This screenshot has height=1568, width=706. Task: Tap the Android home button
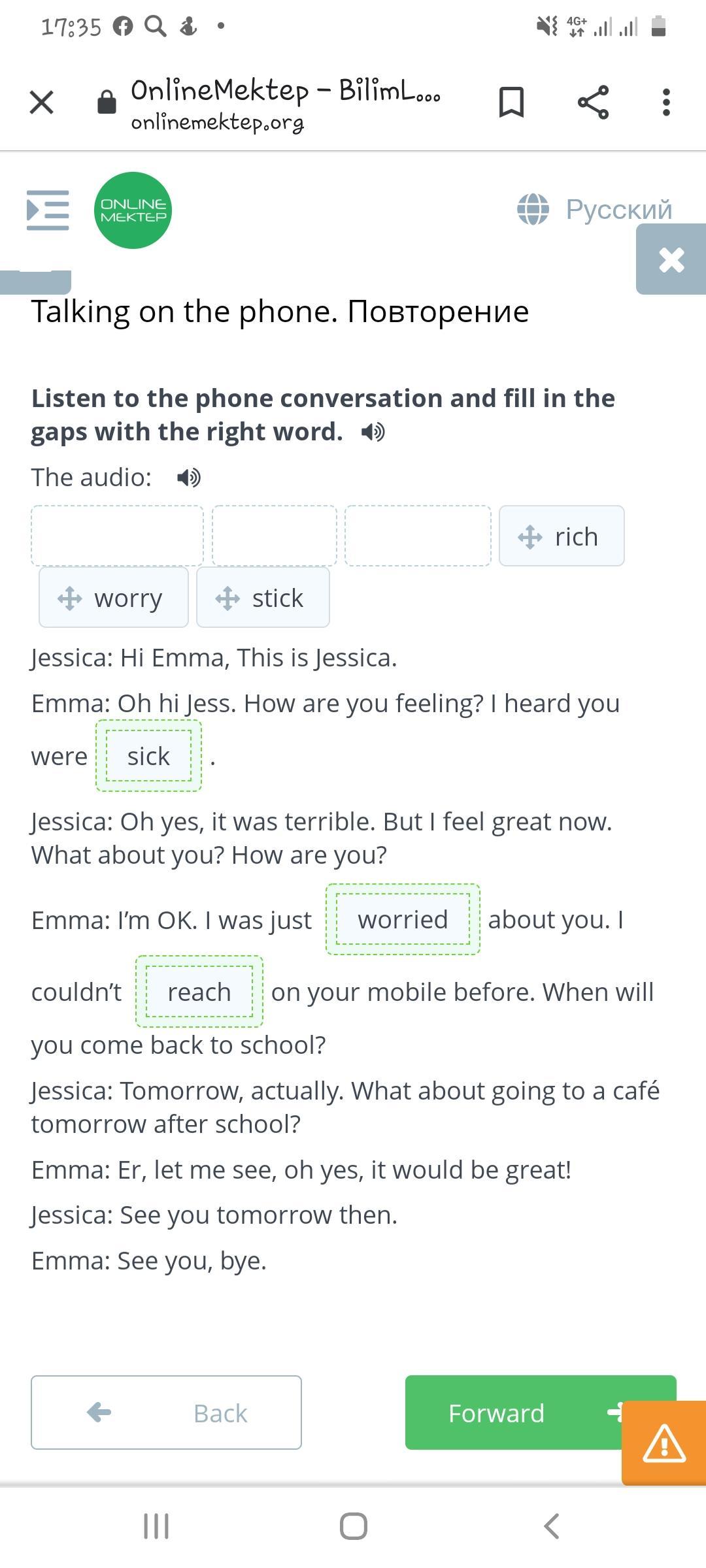(353, 1526)
